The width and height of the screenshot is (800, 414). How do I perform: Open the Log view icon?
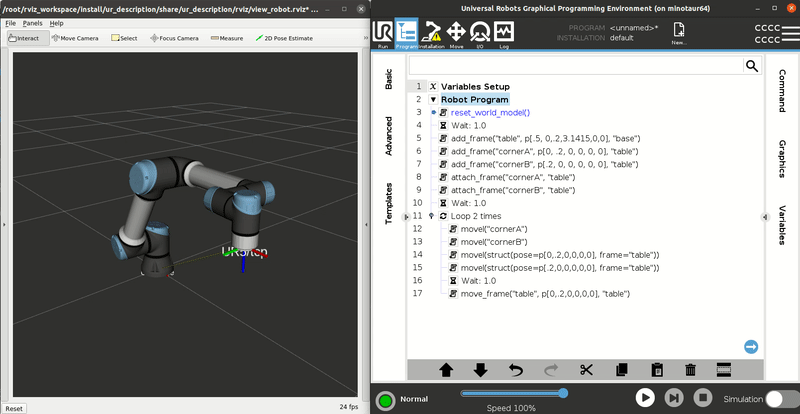(504, 34)
